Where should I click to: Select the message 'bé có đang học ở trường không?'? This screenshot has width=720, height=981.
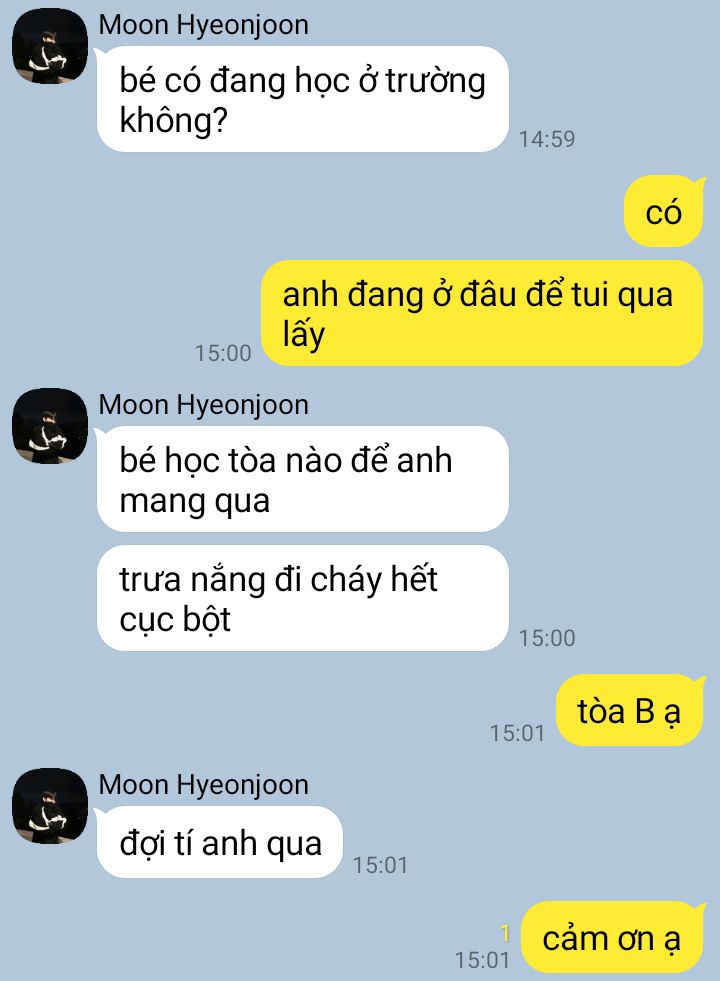pos(302,99)
